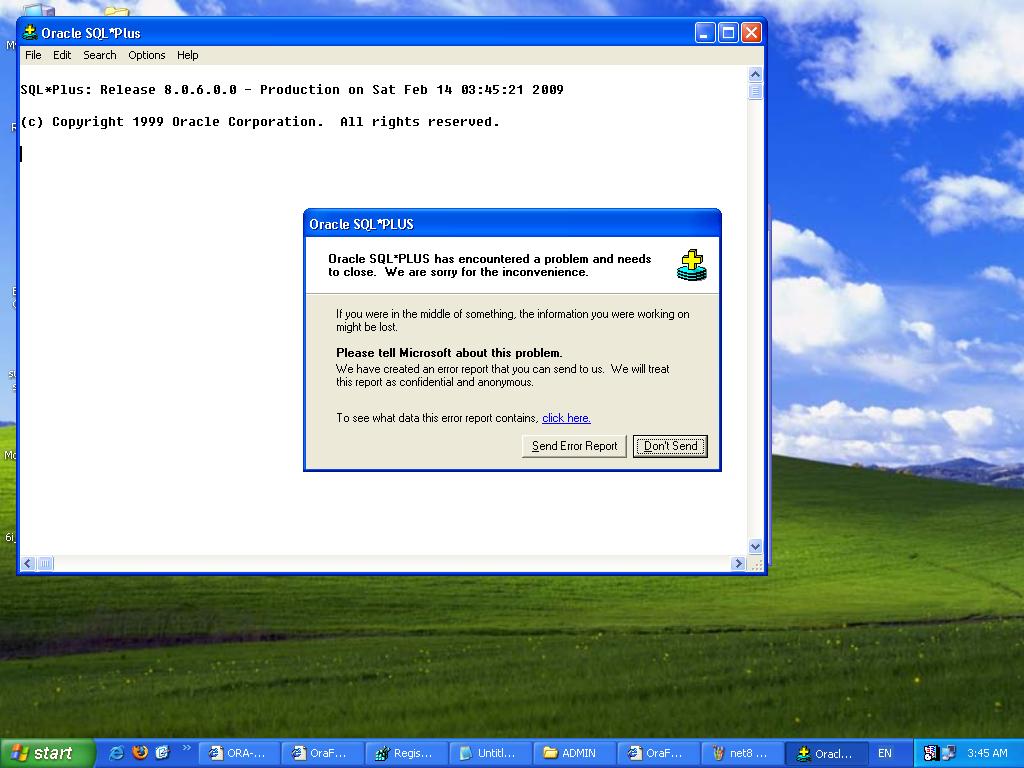Click the vertical scrollbar thumb
This screenshot has height=768, width=1024.
pyautogui.click(x=756, y=91)
